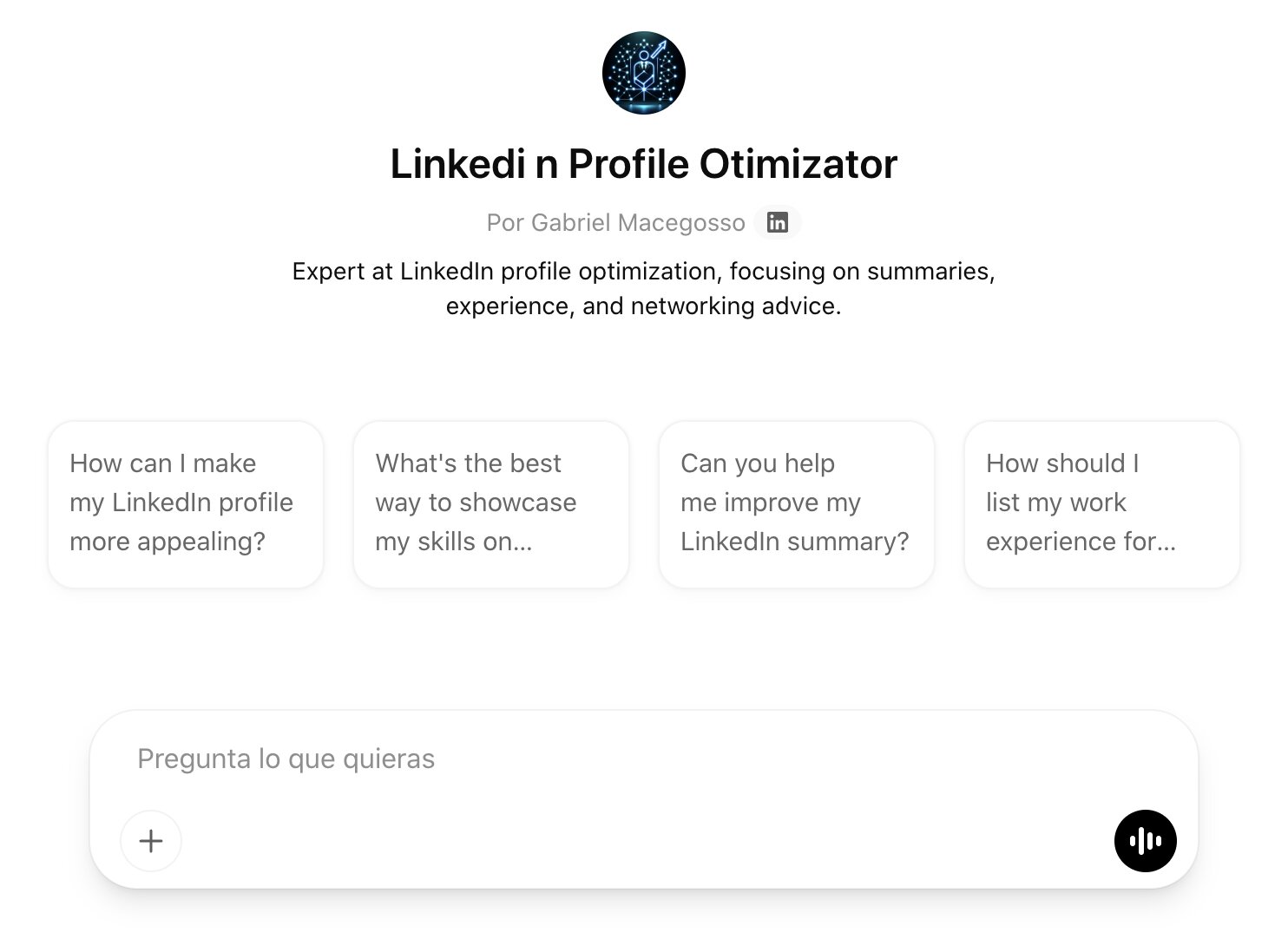Screen dimensions: 1288x946
Task: Open author Gabriel Macegosso's name link
Action: point(638,223)
